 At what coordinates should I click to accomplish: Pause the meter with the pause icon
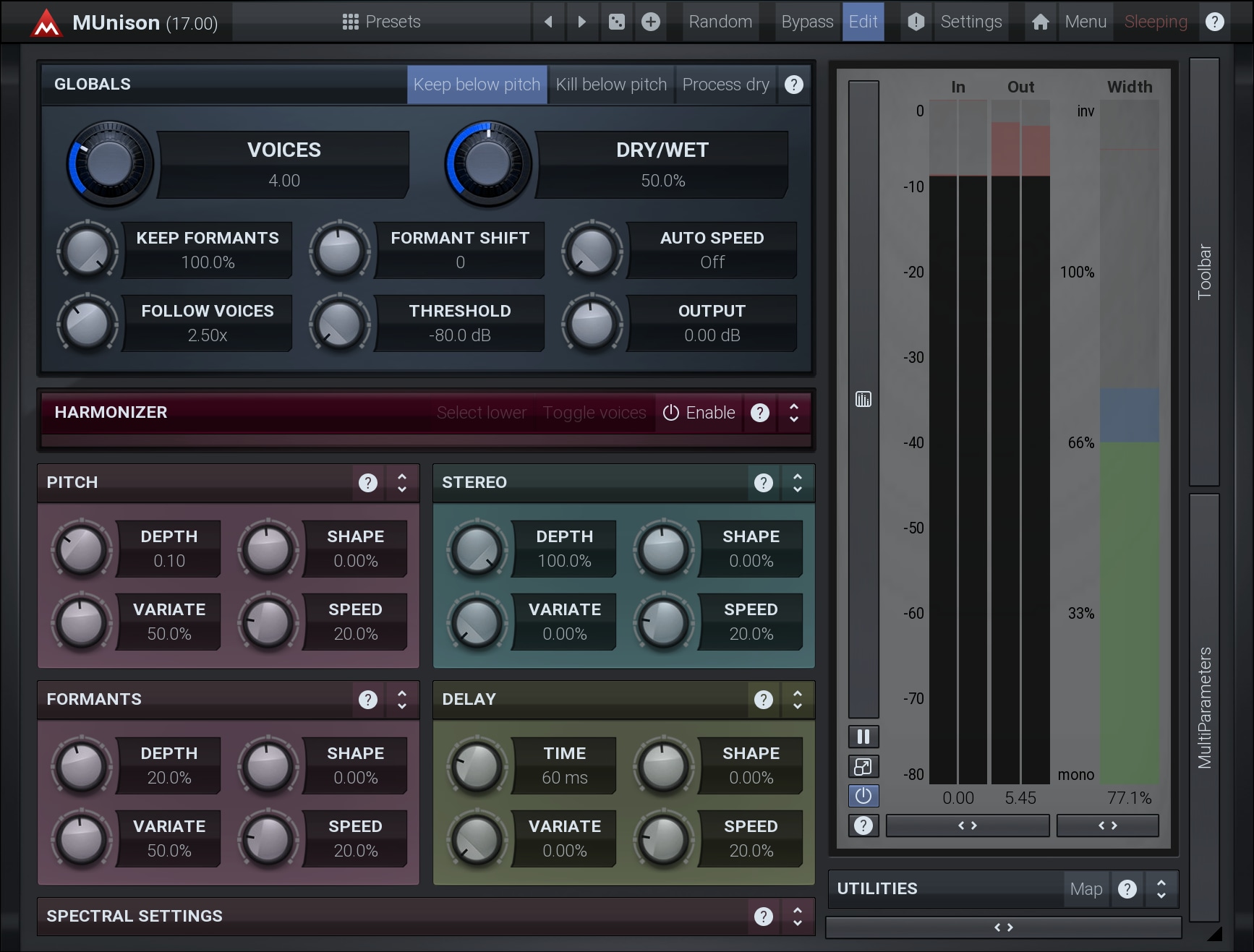click(863, 737)
